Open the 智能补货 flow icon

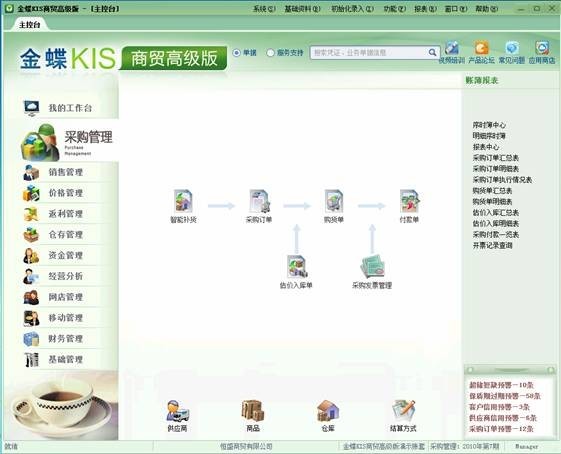coord(183,202)
